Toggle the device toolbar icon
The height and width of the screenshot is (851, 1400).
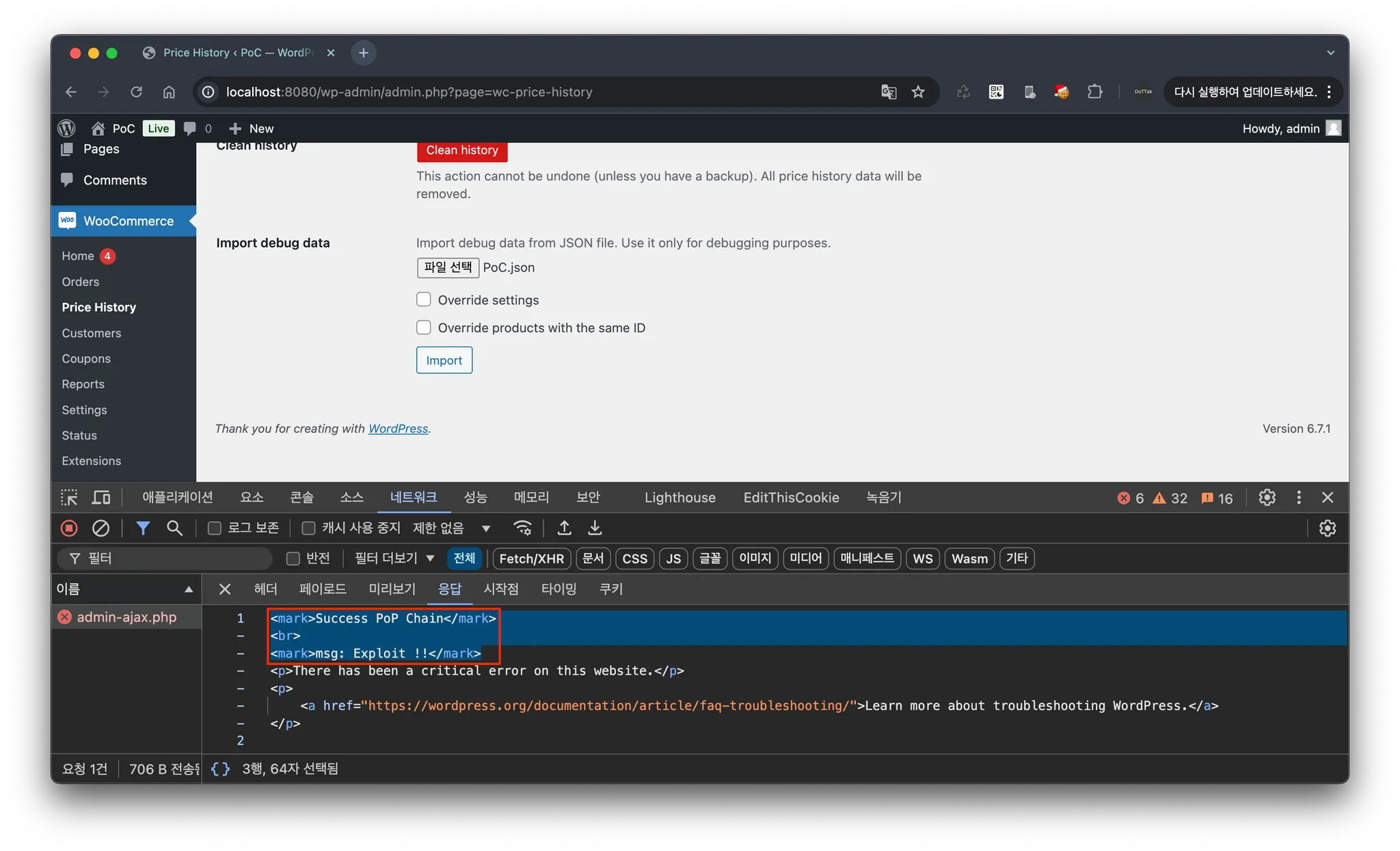click(101, 498)
